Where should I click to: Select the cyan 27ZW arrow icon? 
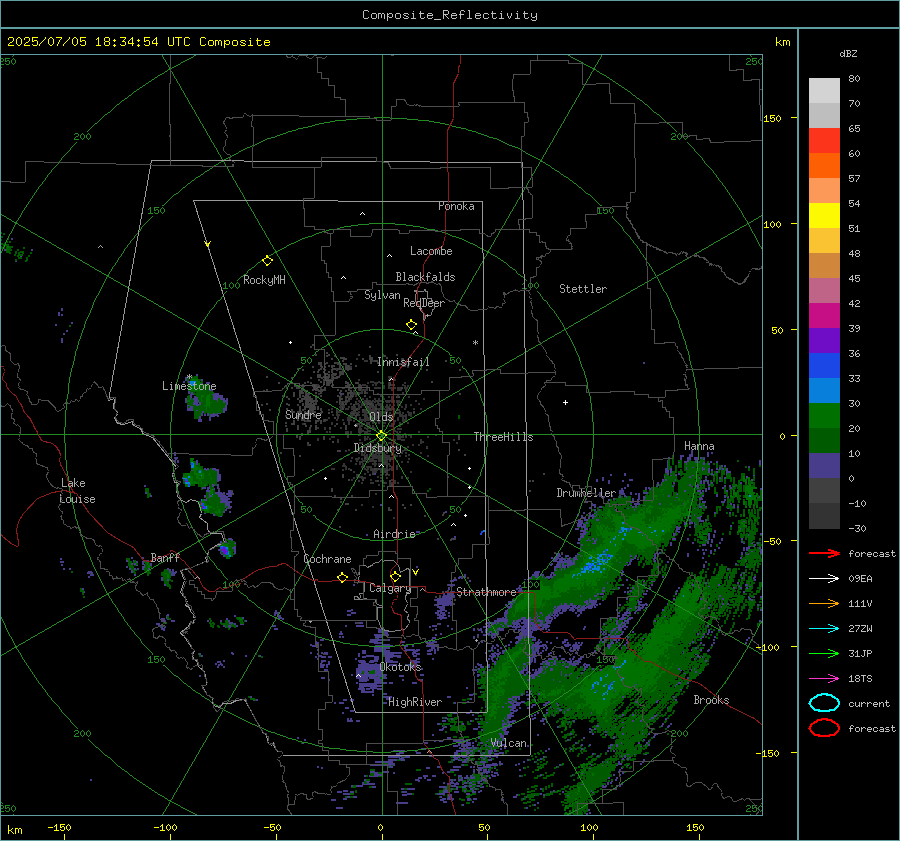pos(824,628)
